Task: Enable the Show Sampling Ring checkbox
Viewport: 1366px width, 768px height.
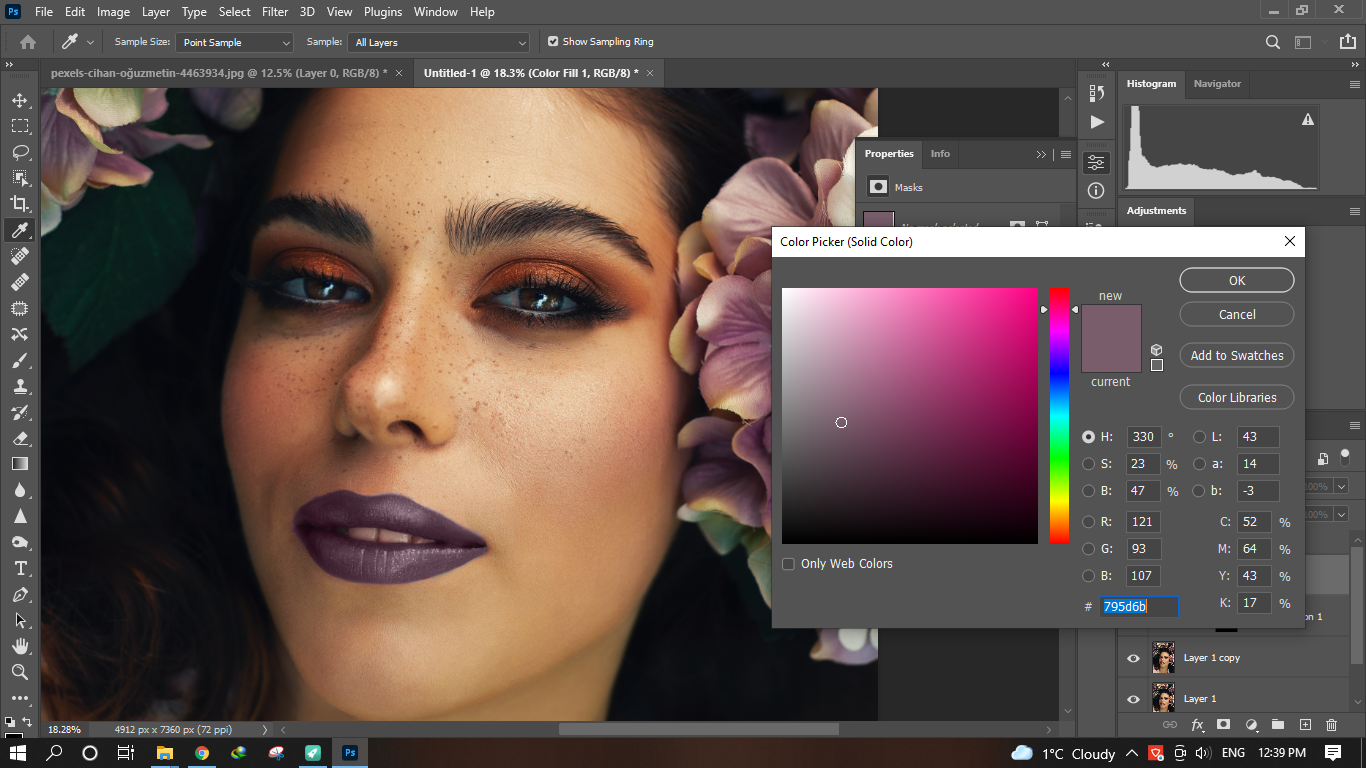Action: [553, 42]
